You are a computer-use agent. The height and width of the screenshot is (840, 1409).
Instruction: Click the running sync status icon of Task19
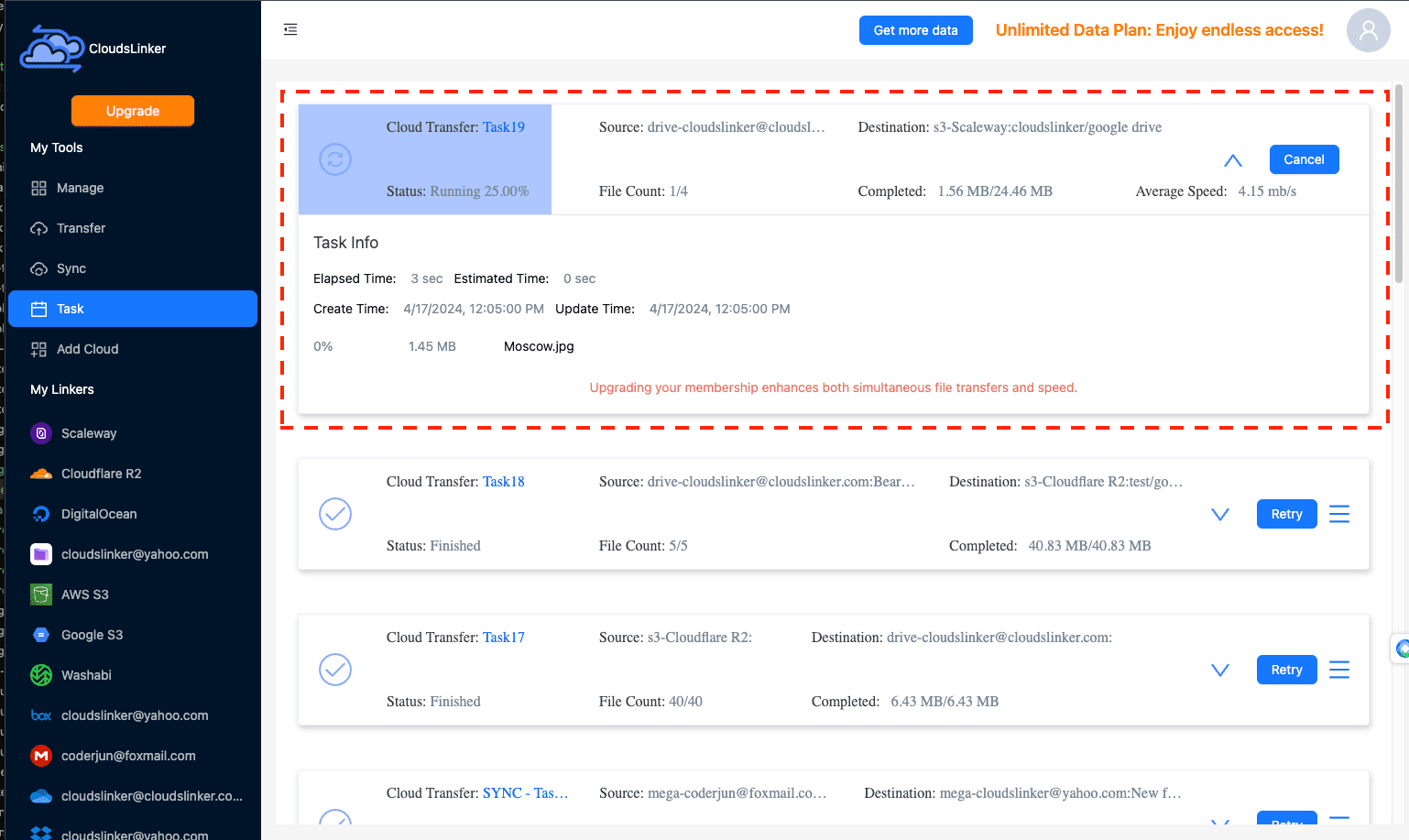[x=335, y=159]
